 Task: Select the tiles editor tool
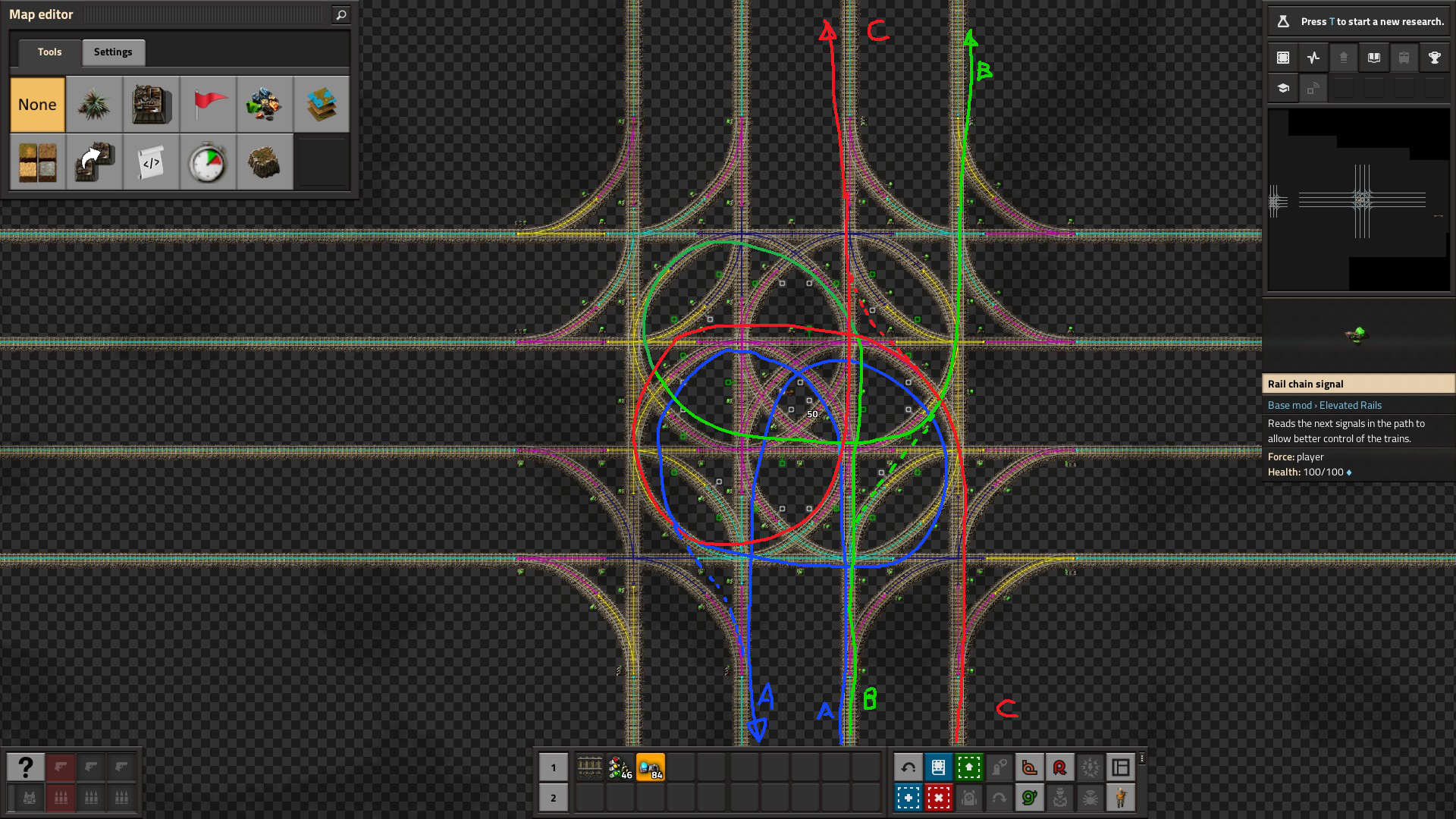(37, 162)
